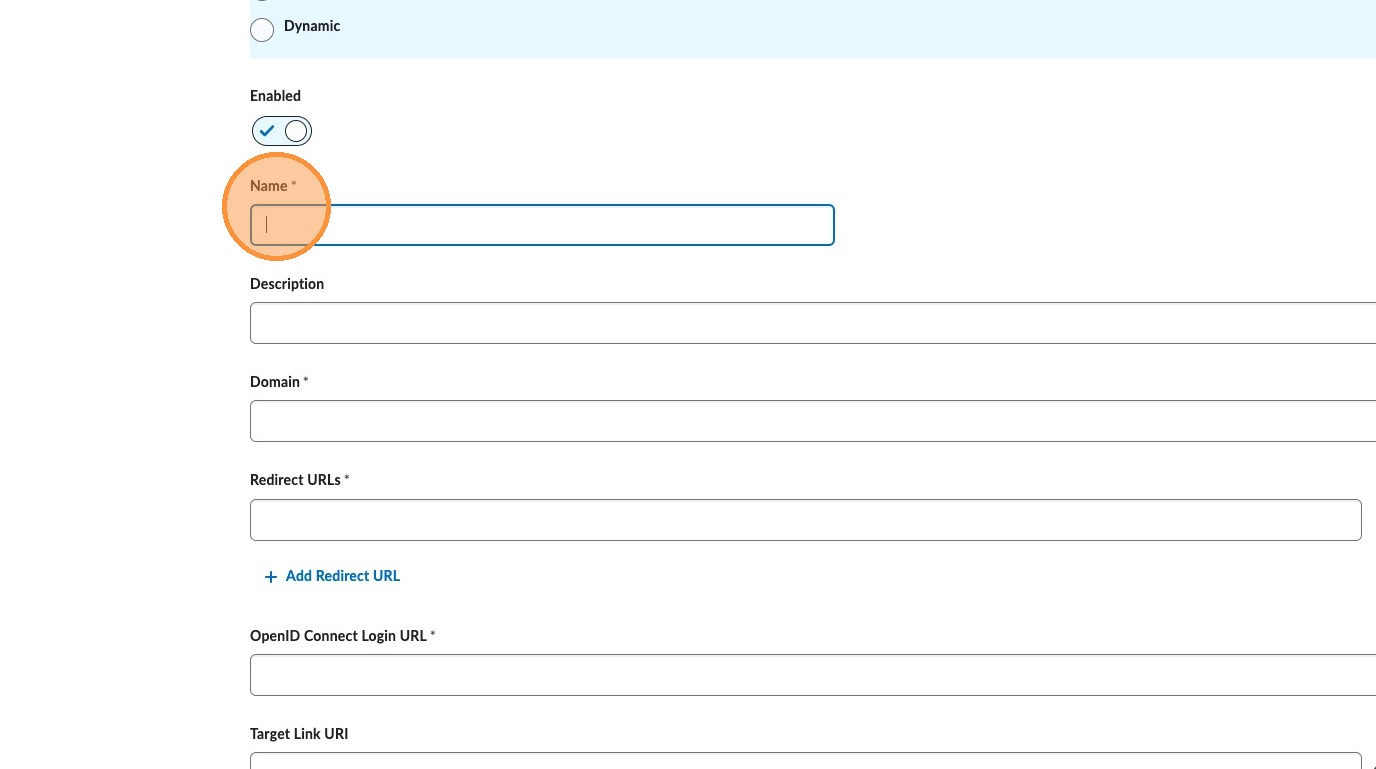Select the Dynamic radio button

click(x=262, y=30)
